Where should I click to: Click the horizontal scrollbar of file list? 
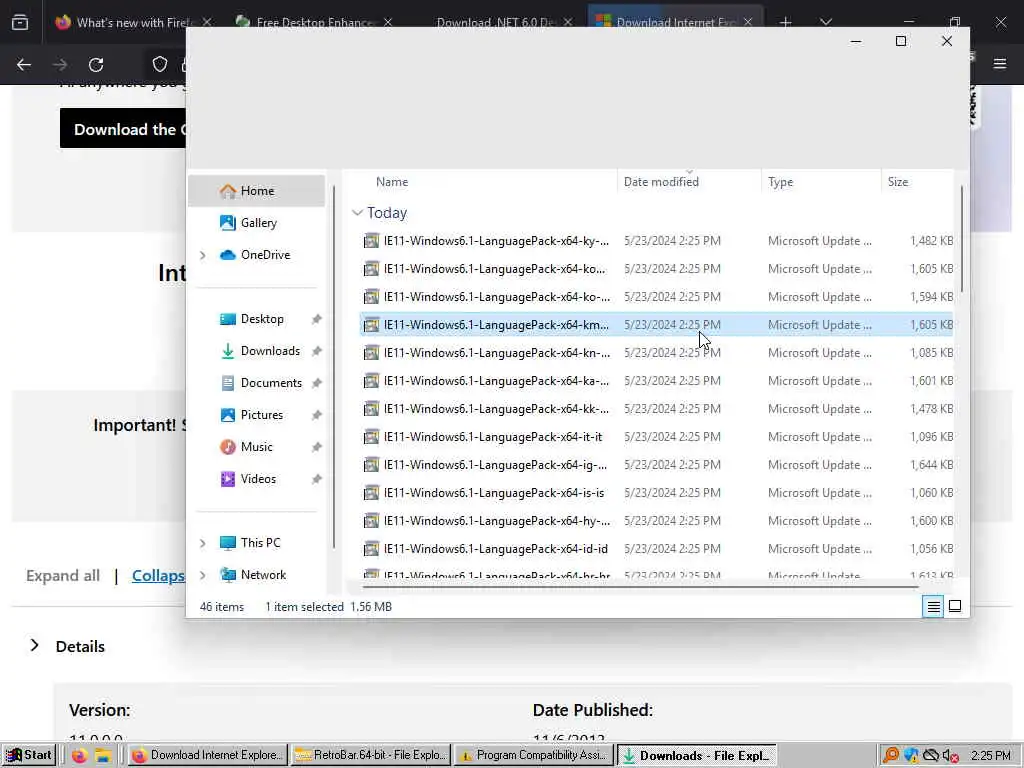pyautogui.click(x=640, y=587)
